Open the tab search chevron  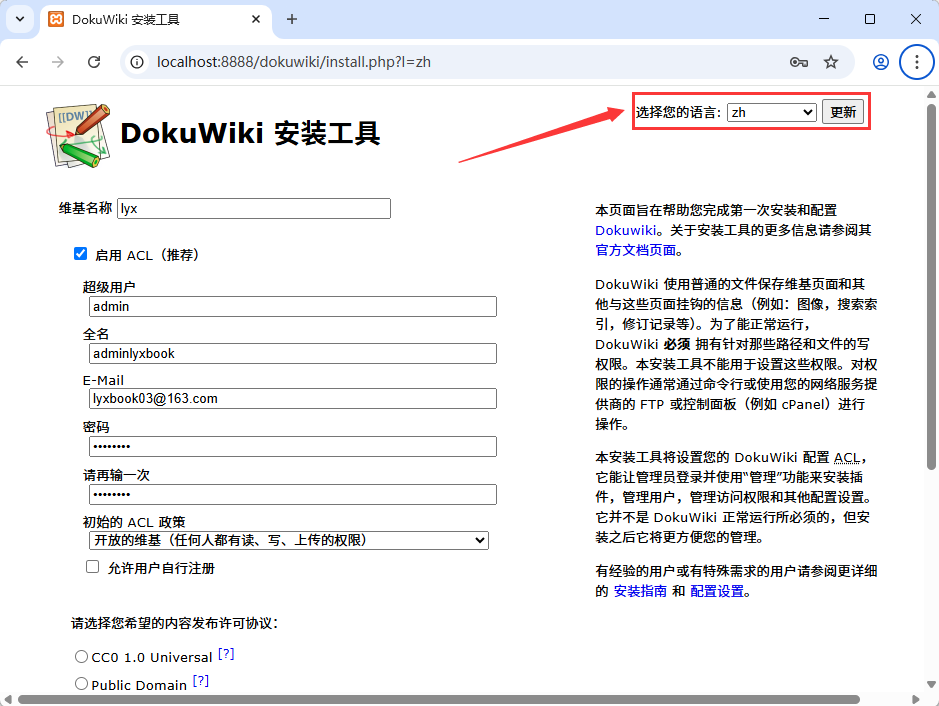coord(20,19)
